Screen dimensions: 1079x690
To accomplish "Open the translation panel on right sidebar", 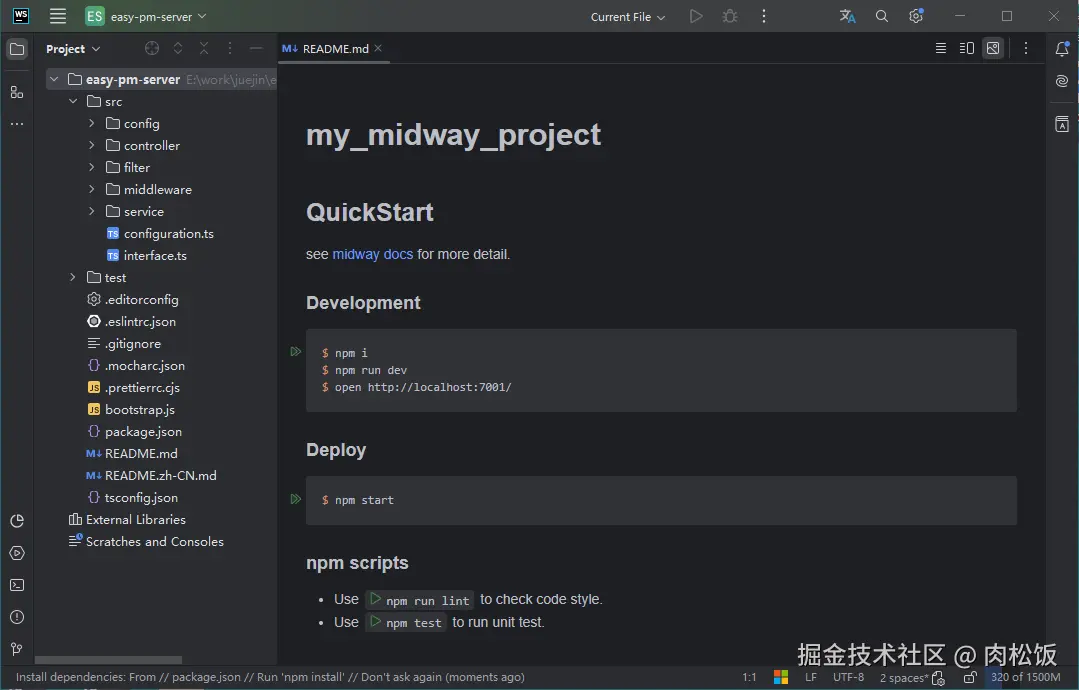I will pos(1062,124).
